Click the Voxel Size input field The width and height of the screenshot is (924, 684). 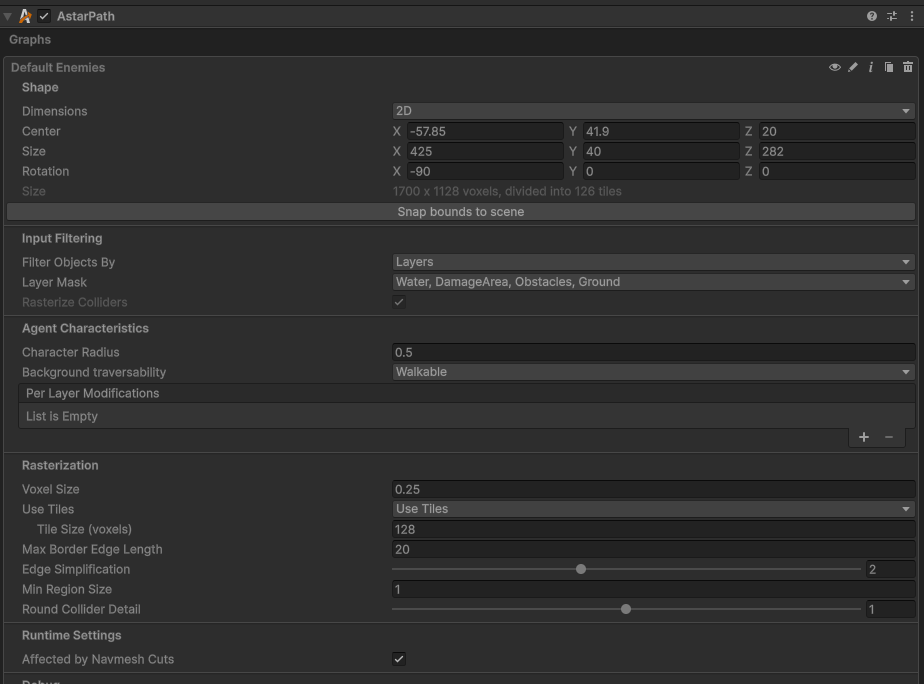[x=653, y=489]
